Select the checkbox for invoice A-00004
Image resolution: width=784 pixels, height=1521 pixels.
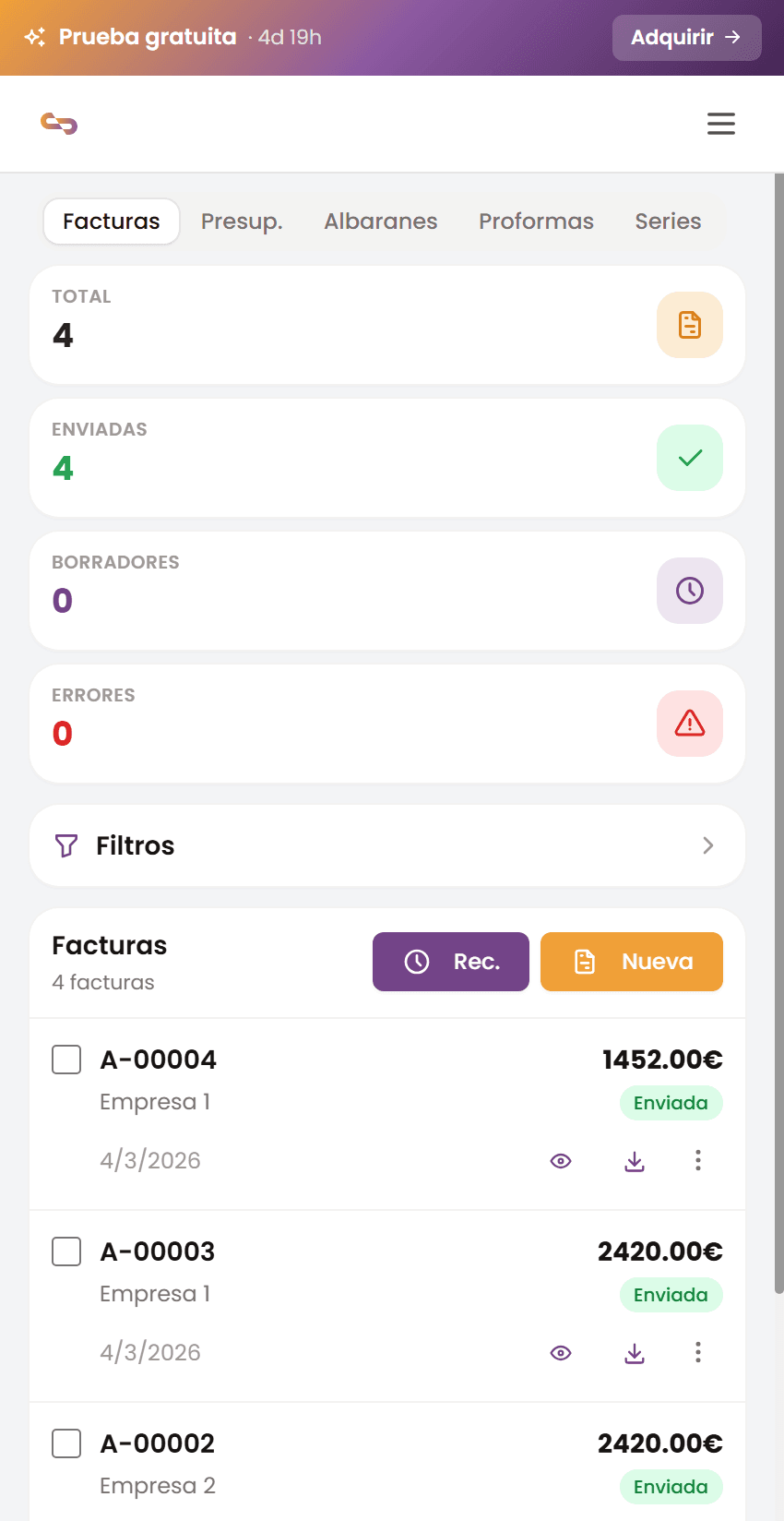(66, 1060)
